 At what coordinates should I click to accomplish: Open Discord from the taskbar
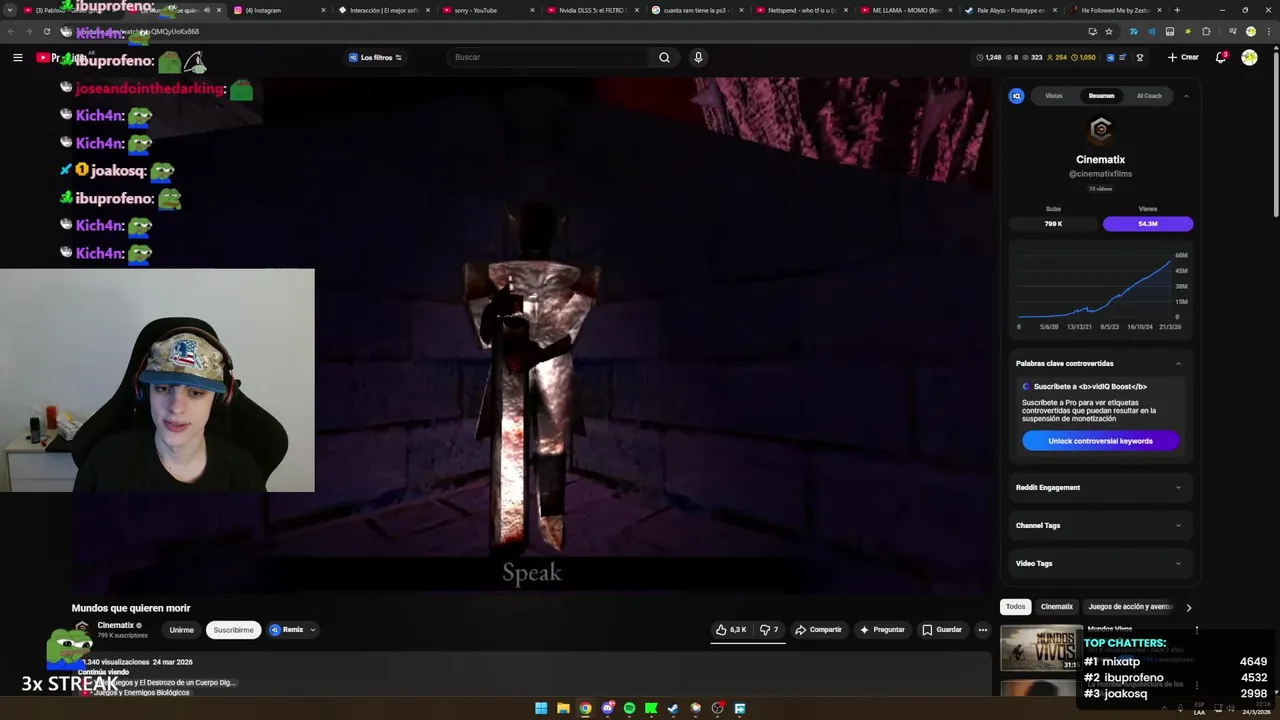click(607, 708)
